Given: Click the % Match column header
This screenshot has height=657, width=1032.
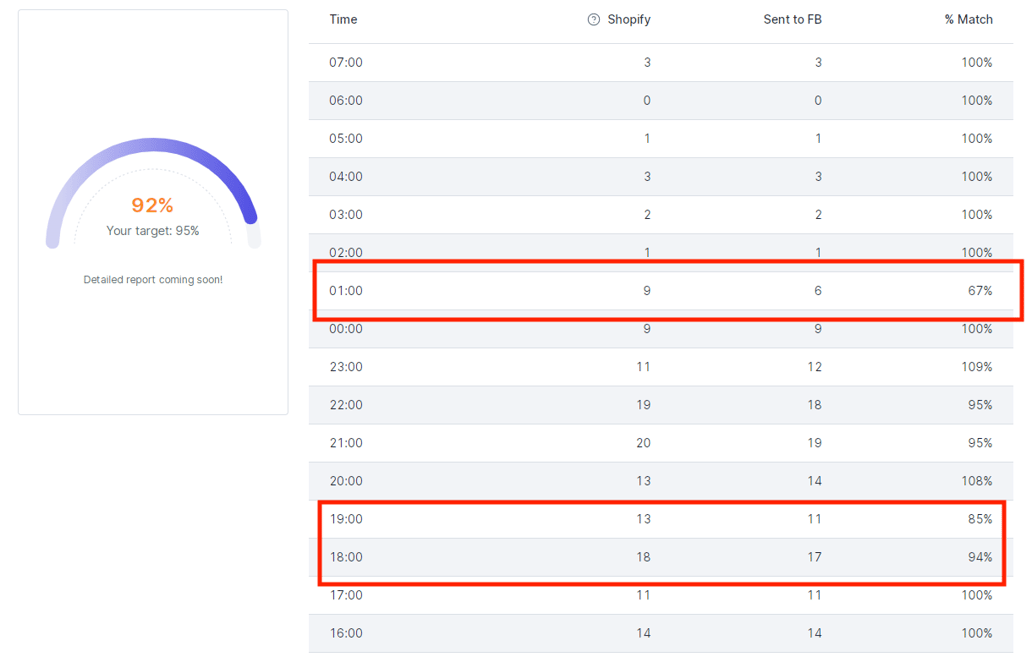Looking at the screenshot, I should [969, 20].
